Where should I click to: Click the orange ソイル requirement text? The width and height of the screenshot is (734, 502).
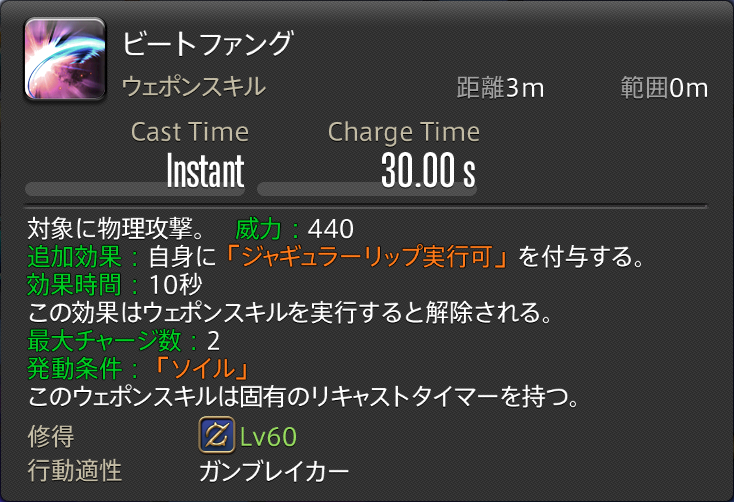coord(201,369)
